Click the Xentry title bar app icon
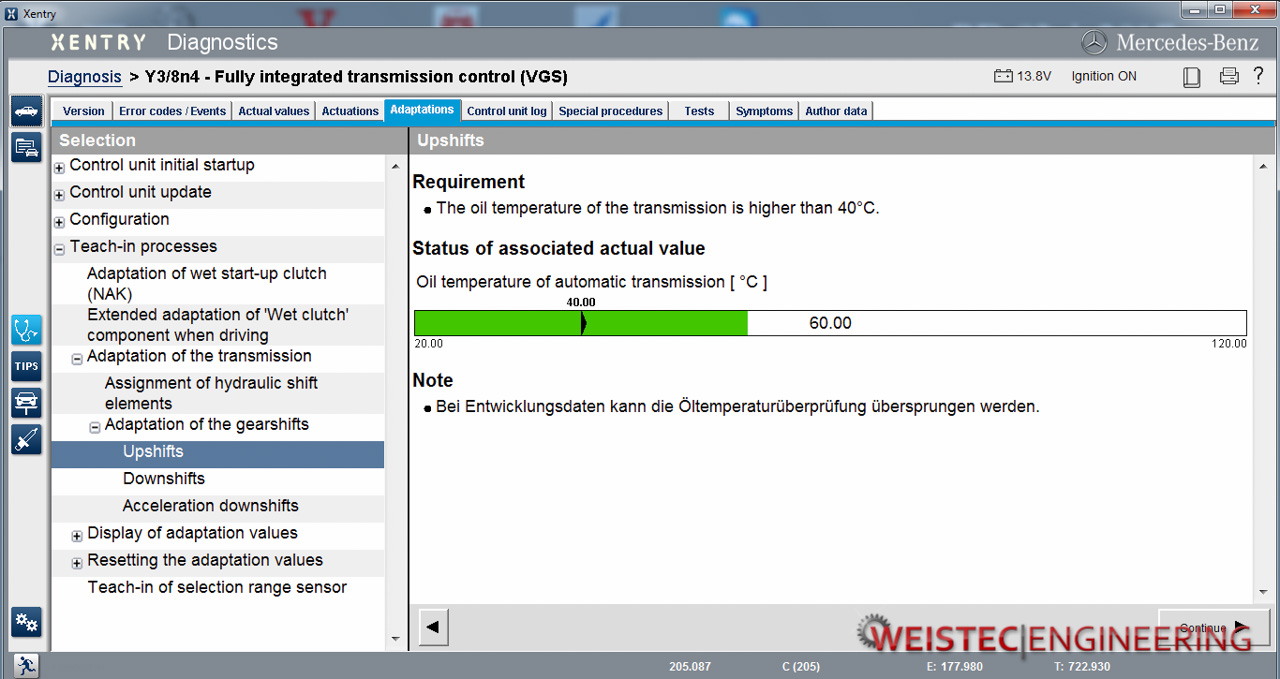 (x=12, y=13)
